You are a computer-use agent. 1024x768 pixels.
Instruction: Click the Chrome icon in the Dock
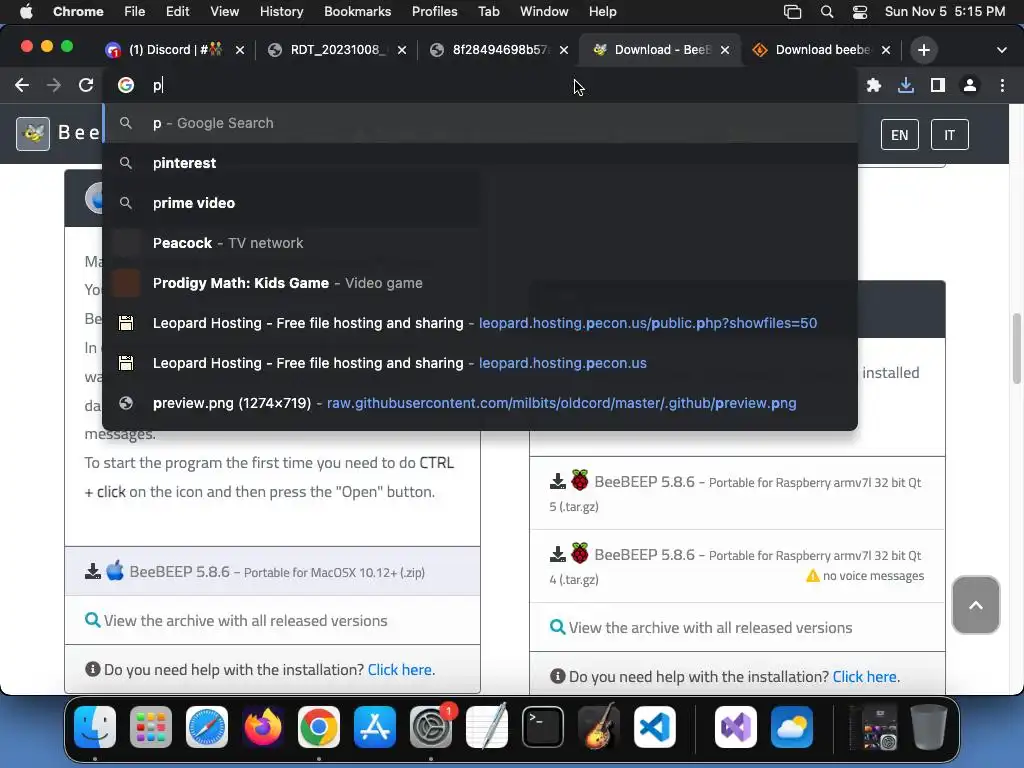(x=319, y=727)
